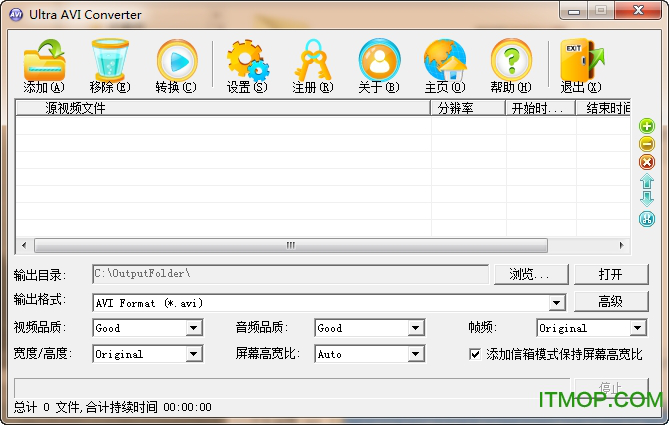669x425 pixels.
Task: Click the conversion progress bar
Action: pos(292,388)
